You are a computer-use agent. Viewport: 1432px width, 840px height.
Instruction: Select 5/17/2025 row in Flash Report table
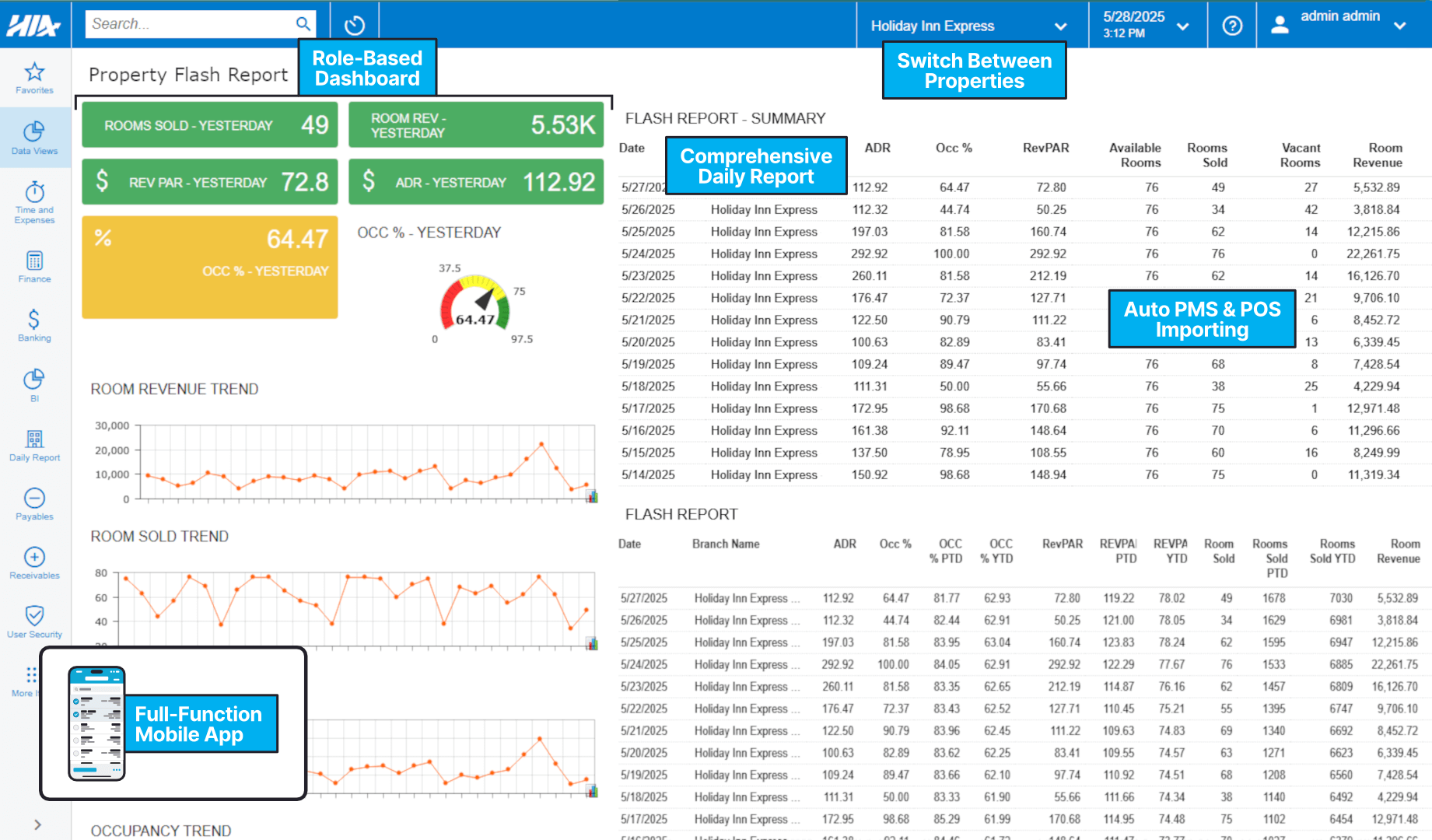[x=1025, y=819]
